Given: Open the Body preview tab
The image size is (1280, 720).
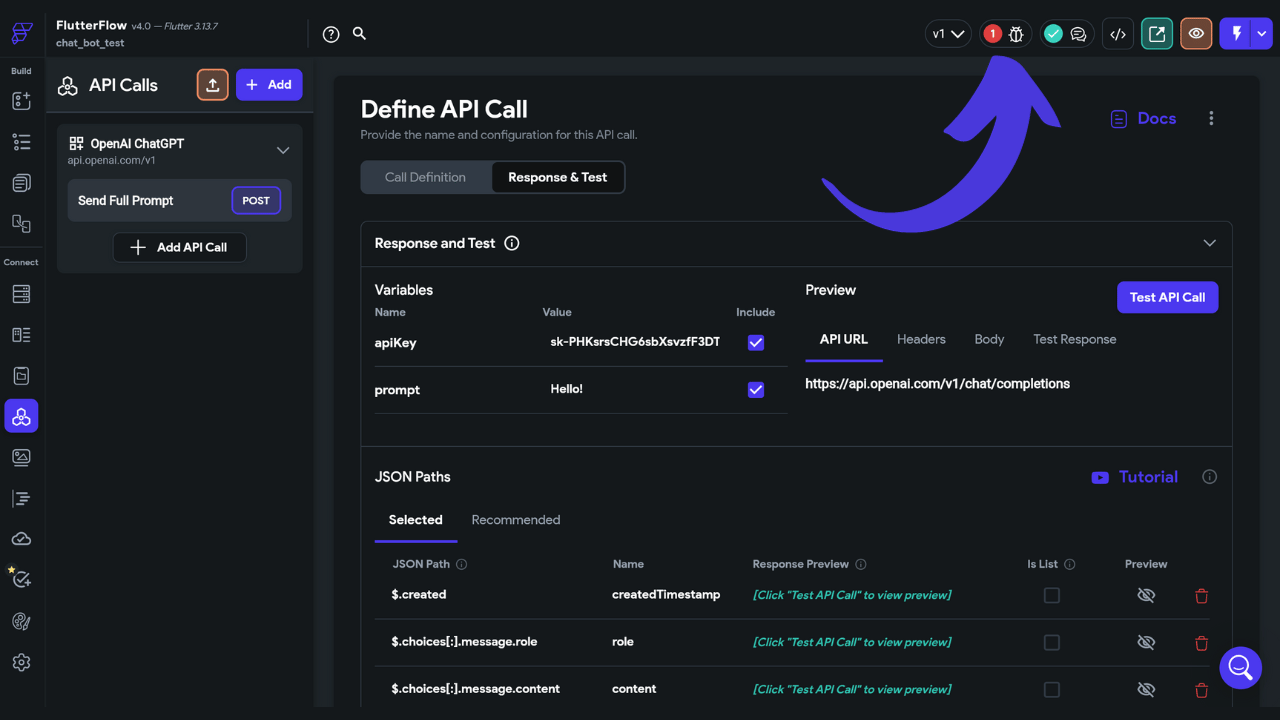Looking at the screenshot, I should (989, 340).
